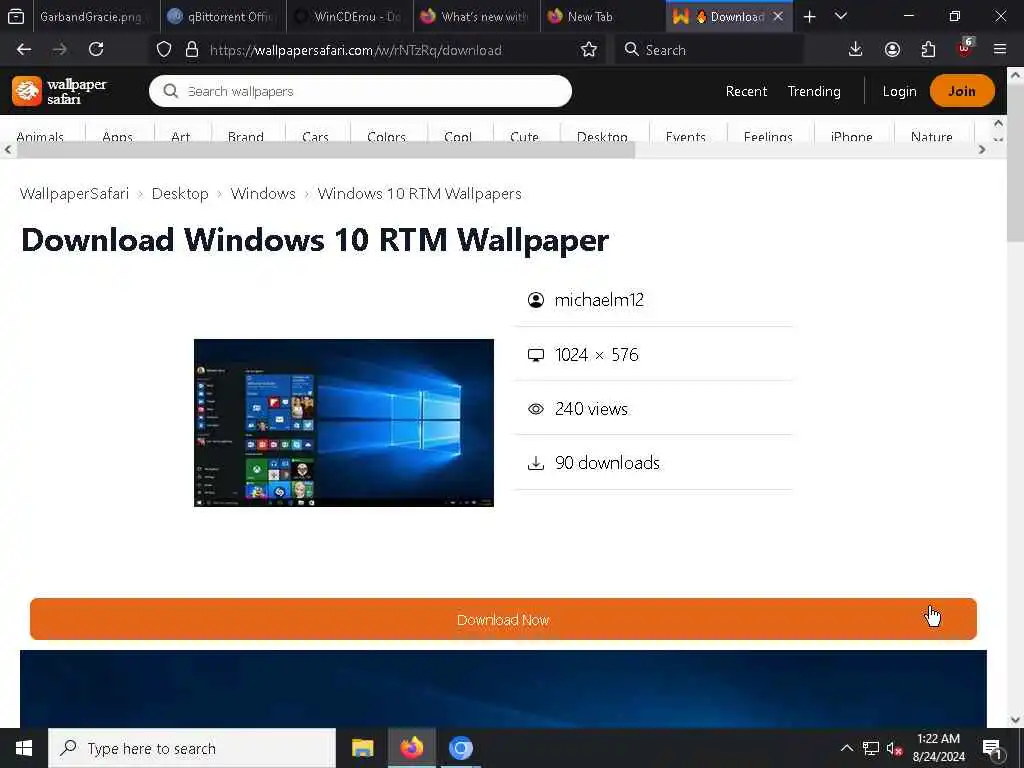The height and width of the screenshot is (768, 1024).
Task: Switch to the New Tab tab
Action: (602, 17)
